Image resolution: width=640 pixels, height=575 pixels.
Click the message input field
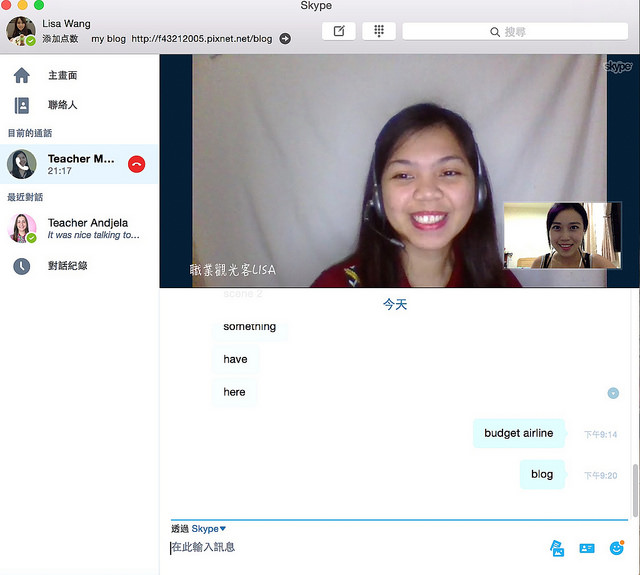click(350, 548)
